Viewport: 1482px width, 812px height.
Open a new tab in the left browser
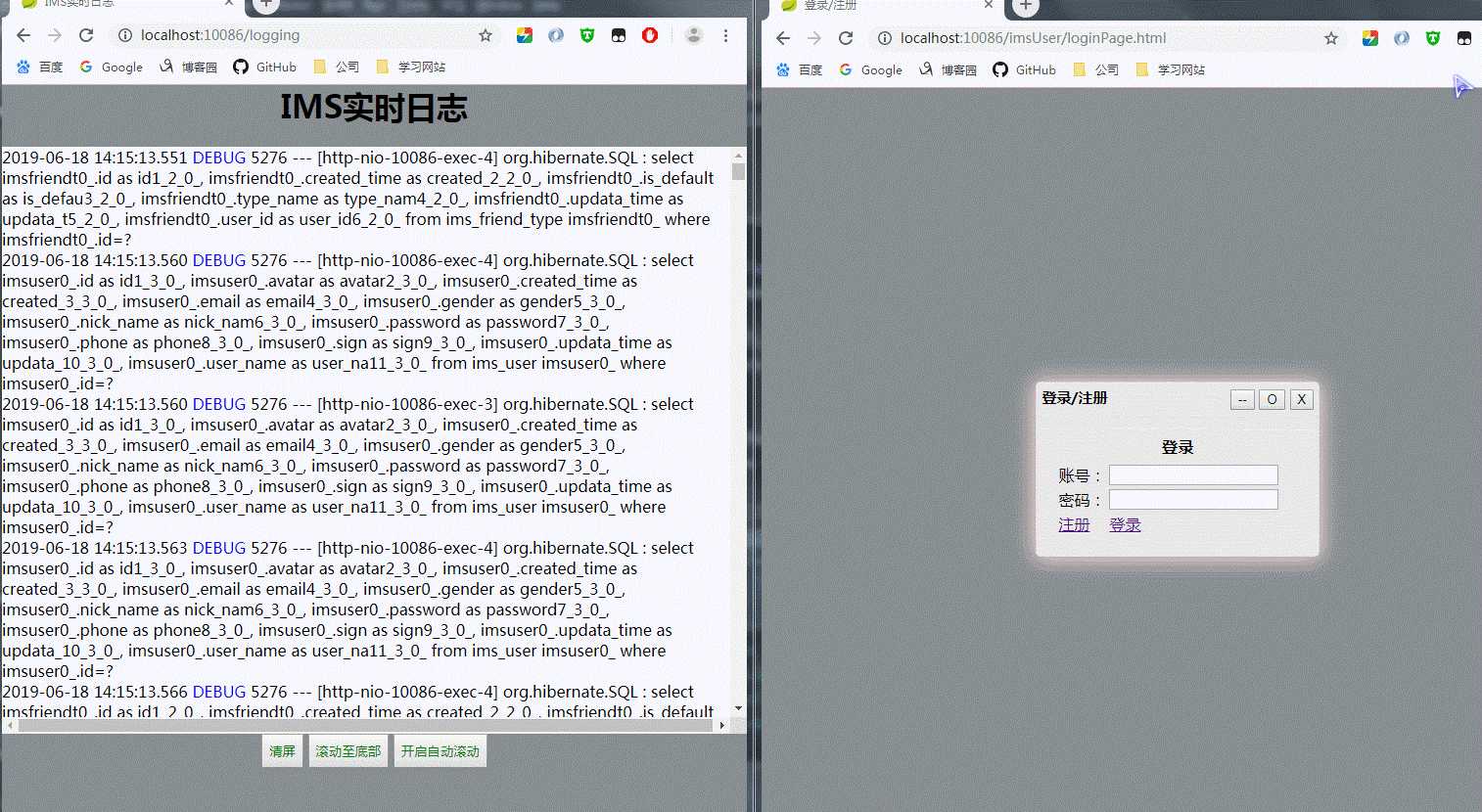coord(265,5)
